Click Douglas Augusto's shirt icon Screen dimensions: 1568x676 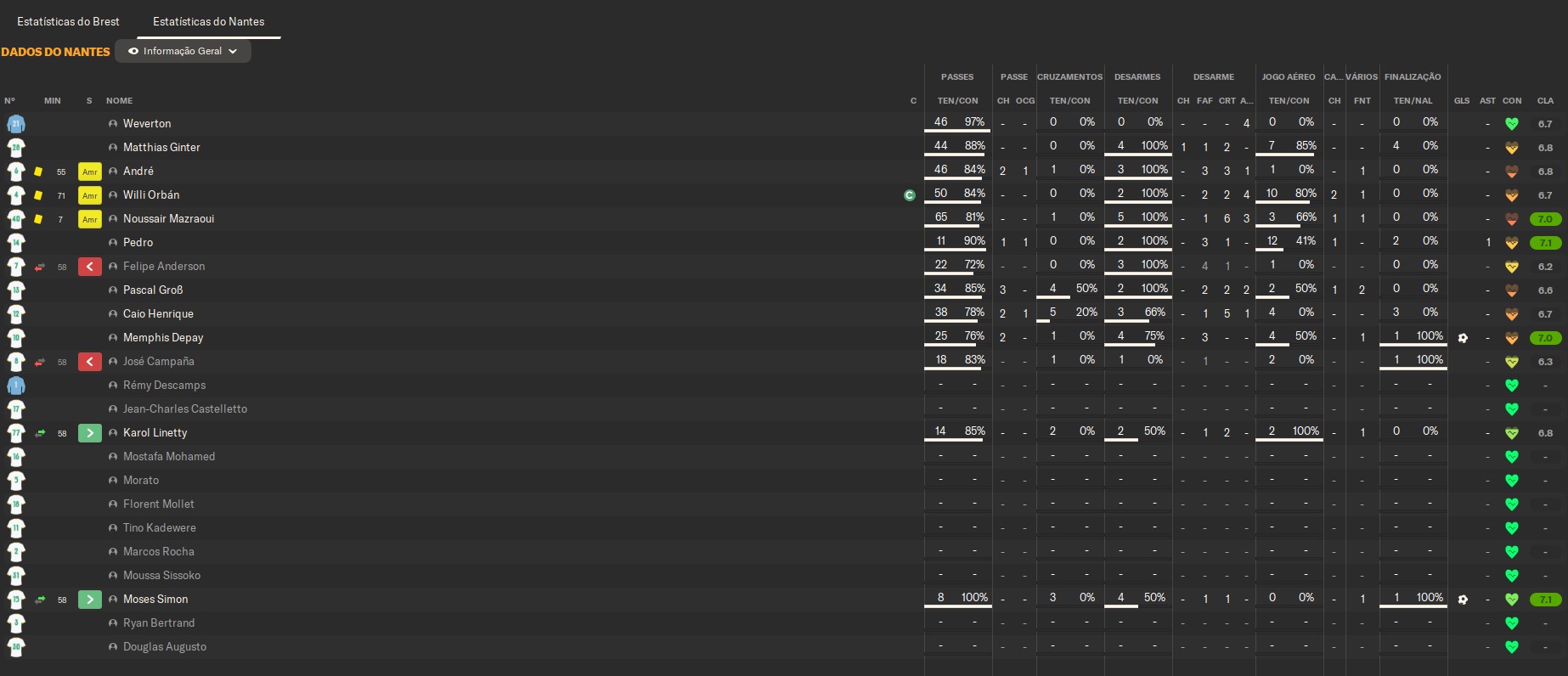coord(15,647)
